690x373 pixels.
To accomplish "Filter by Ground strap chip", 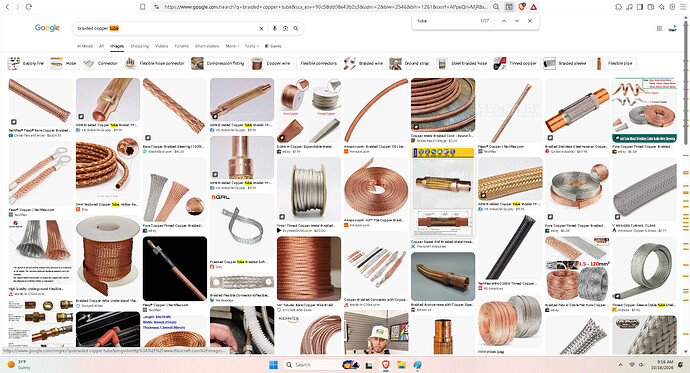I will click(x=410, y=63).
